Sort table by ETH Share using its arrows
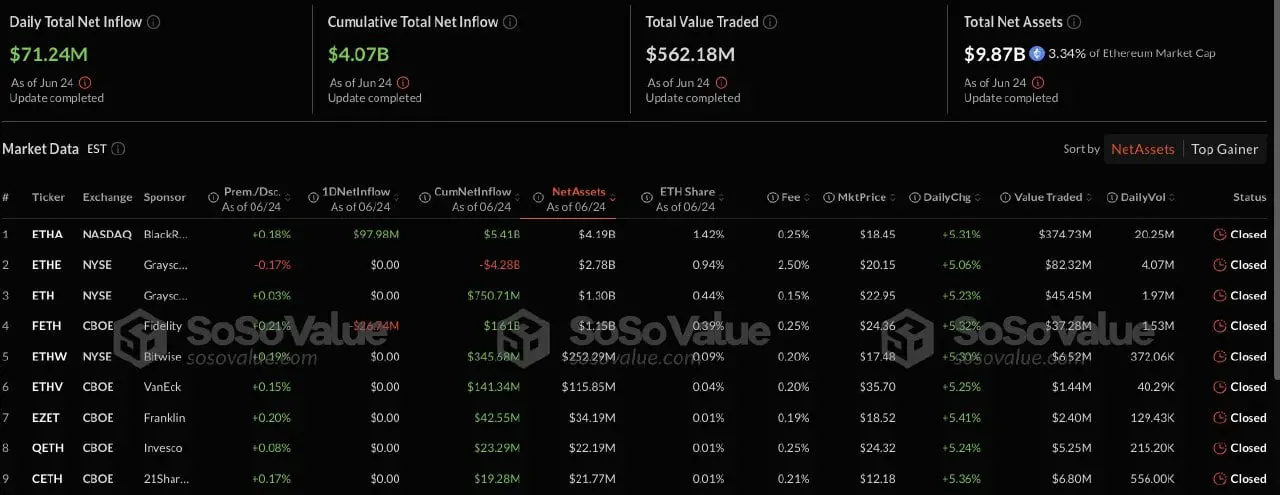1280x495 pixels. coord(722,198)
